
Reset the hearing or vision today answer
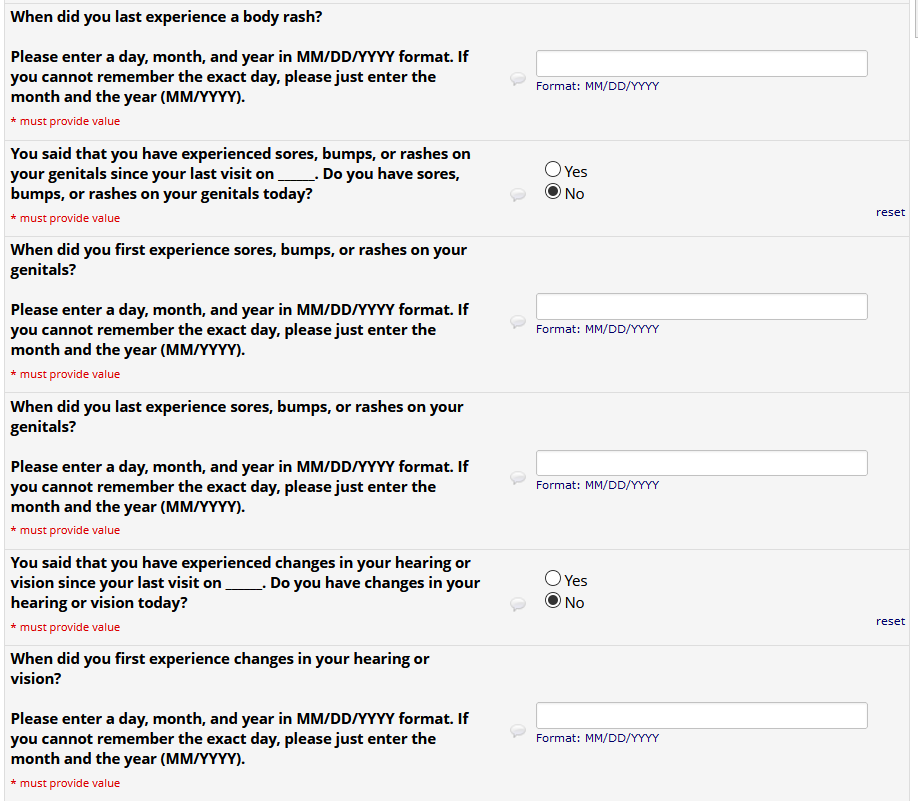point(889,621)
